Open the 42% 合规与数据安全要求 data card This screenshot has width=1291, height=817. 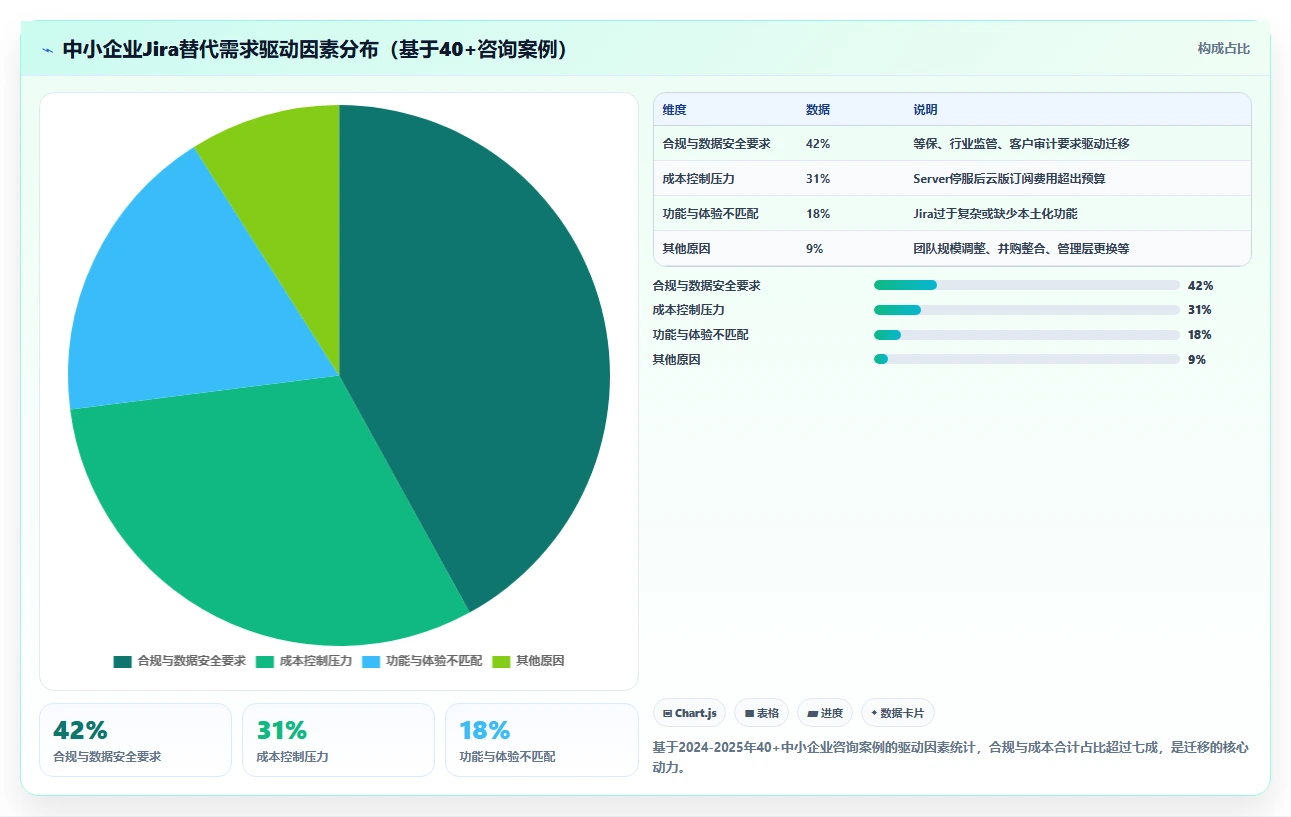click(x=135, y=740)
